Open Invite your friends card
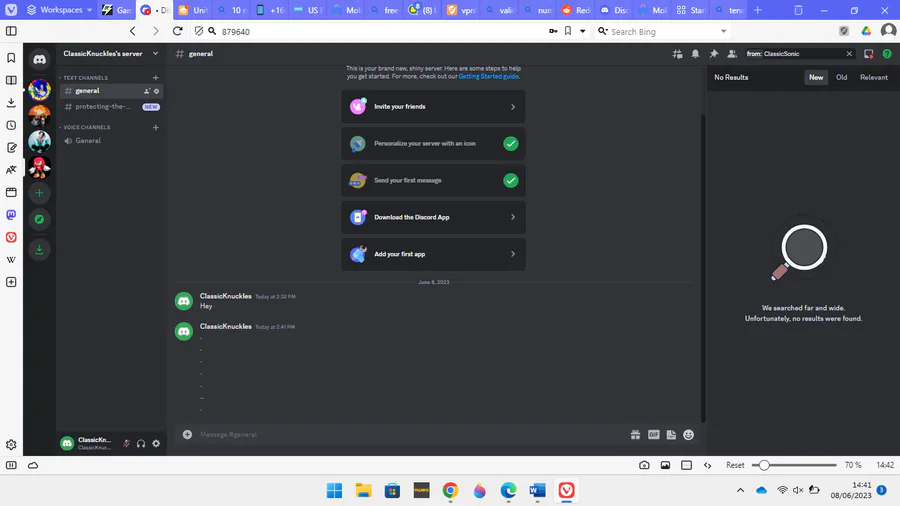Screen dimensions: 900x506 pos(433,107)
